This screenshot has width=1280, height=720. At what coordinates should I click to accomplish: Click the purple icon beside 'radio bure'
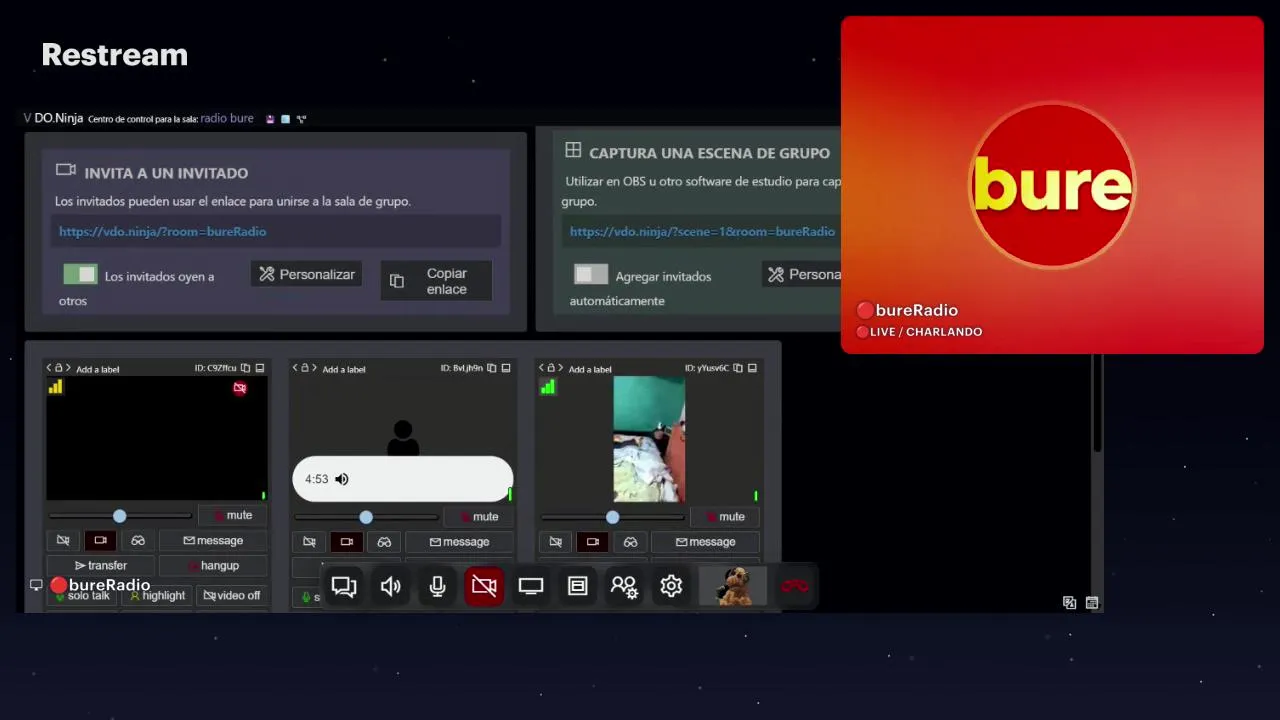click(x=270, y=118)
